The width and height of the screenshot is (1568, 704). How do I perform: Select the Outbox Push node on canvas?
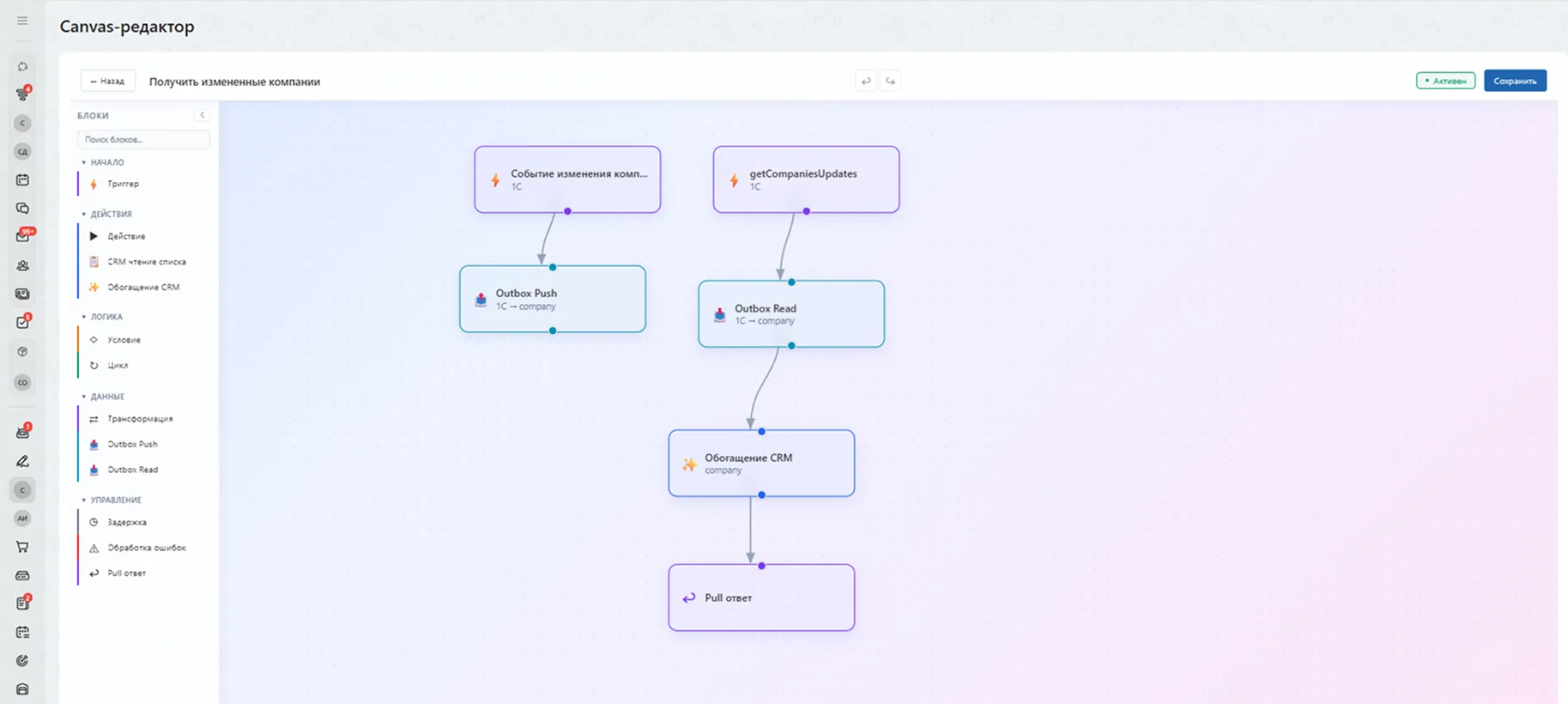553,299
